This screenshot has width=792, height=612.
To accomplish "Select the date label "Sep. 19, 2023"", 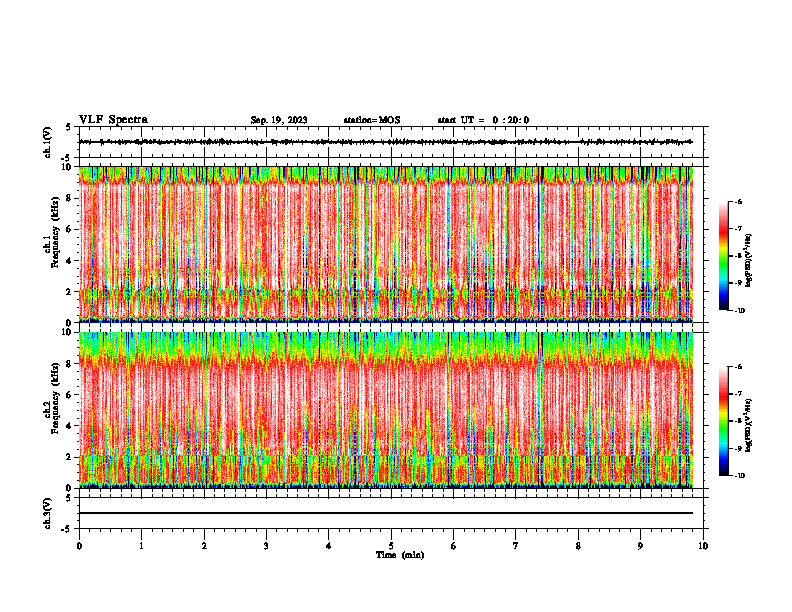I will click(279, 120).
